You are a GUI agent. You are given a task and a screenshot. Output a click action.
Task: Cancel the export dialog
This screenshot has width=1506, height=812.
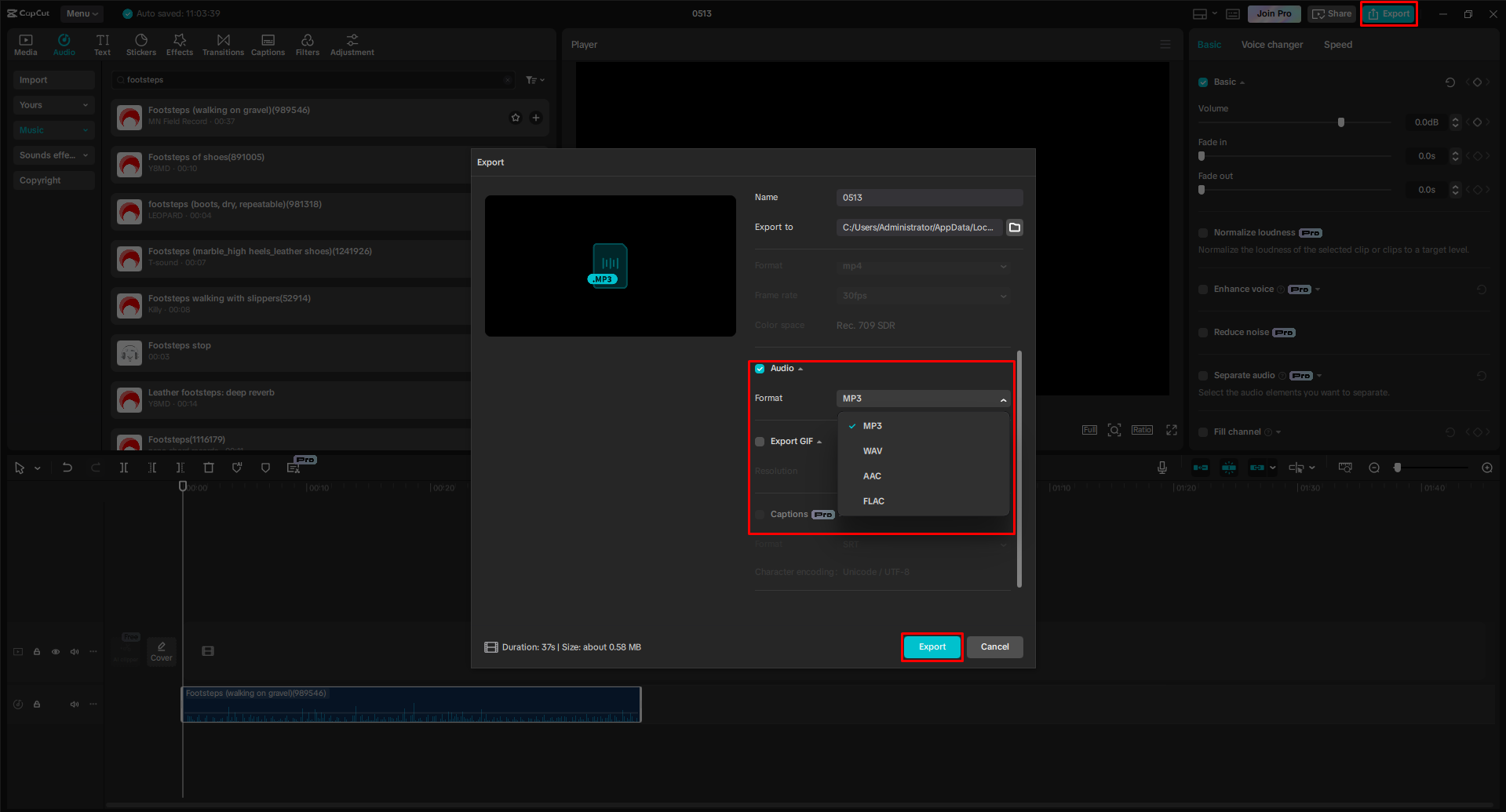tap(994, 646)
